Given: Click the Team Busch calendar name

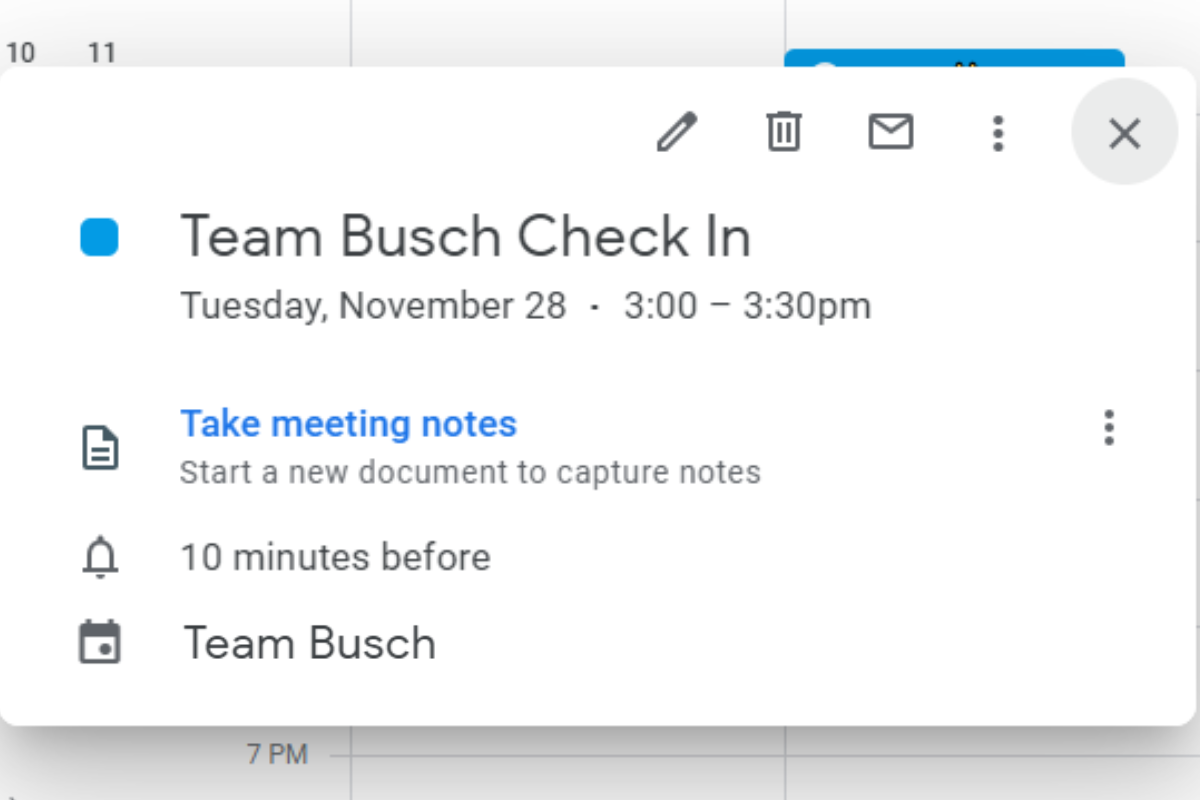Looking at the screenshot, I should (309, 643).
